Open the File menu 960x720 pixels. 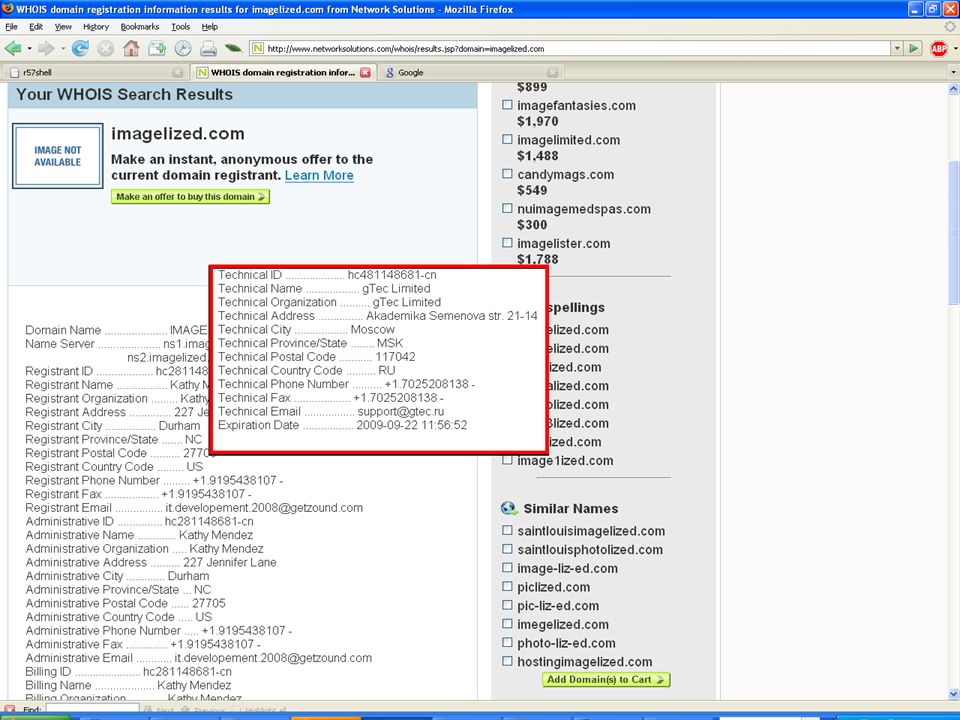(12, 26)
